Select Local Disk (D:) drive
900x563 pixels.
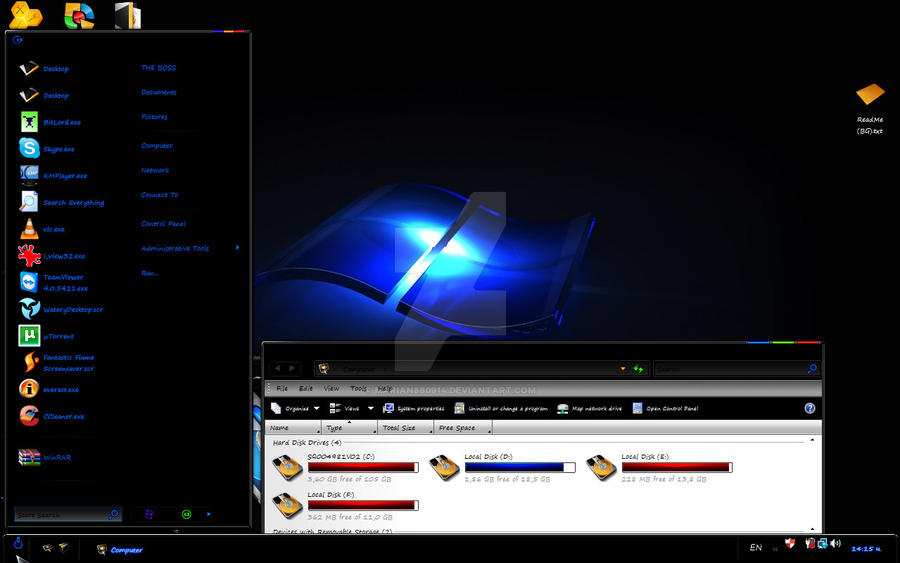point(502,468)
